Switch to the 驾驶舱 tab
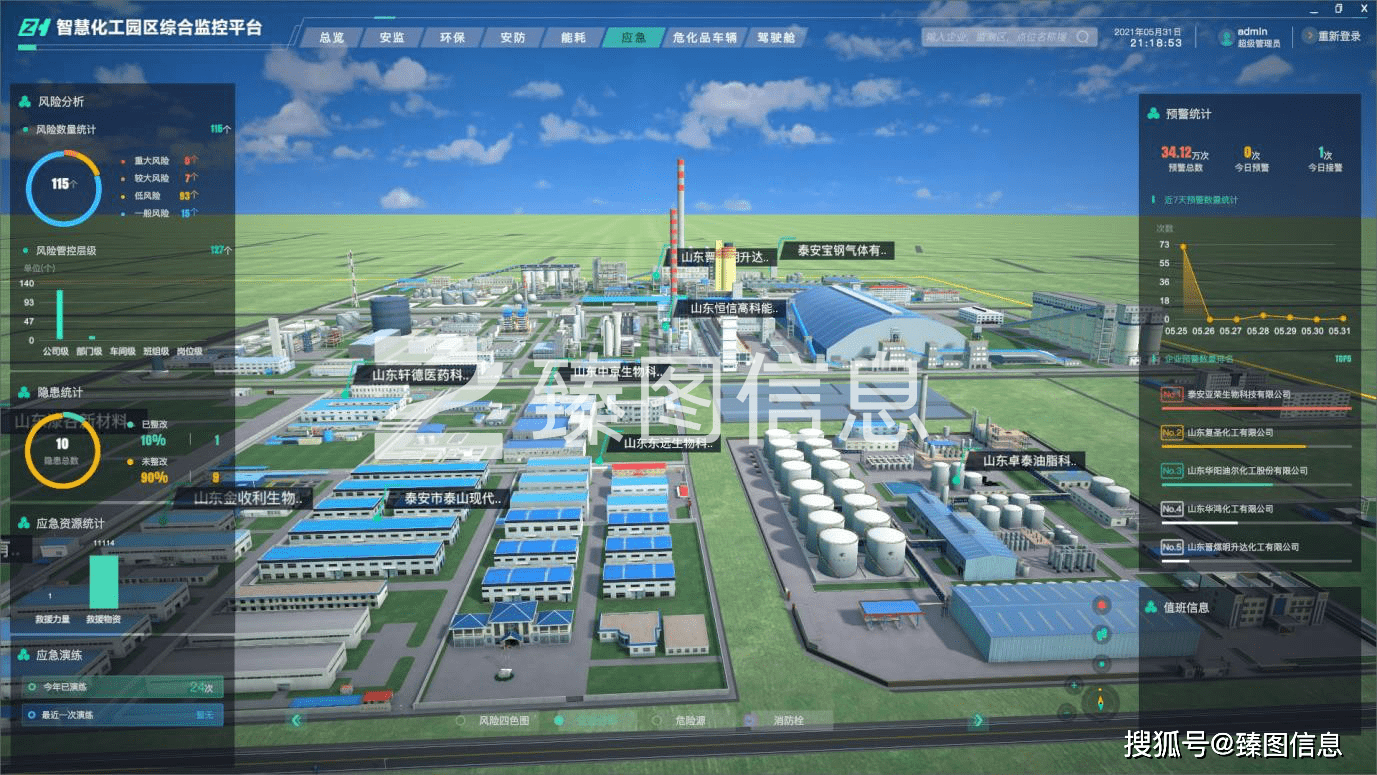Screen dimensions: 1377x775 pos(777,38)
